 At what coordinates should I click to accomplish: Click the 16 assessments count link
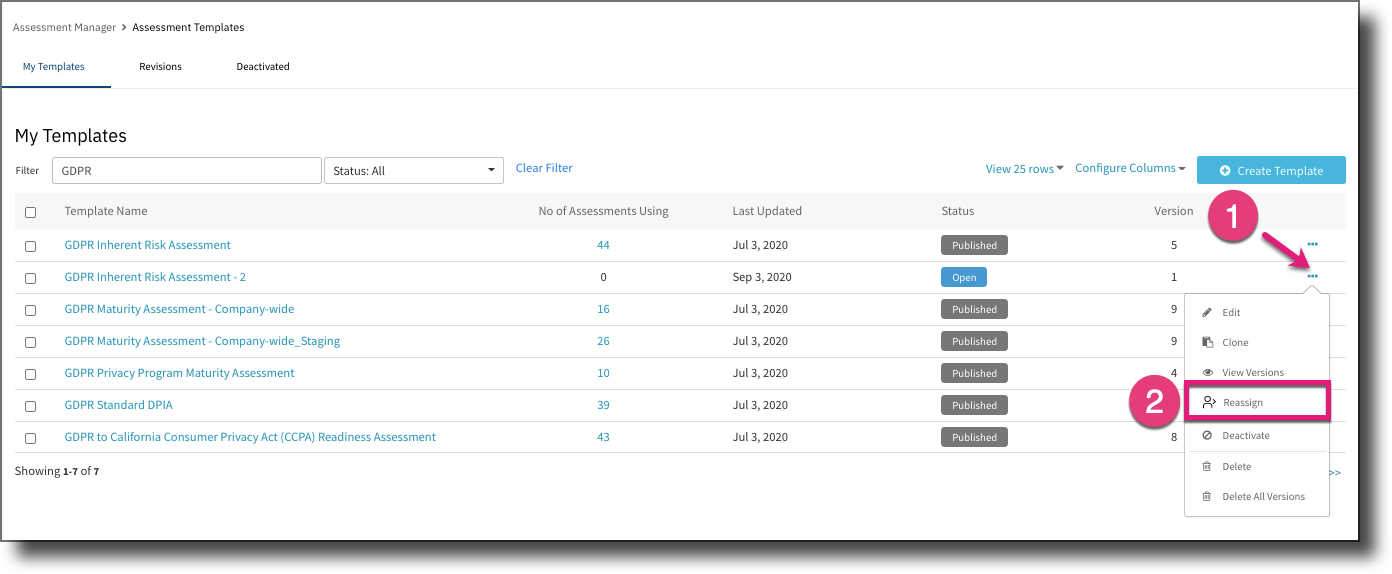(603, 309)
